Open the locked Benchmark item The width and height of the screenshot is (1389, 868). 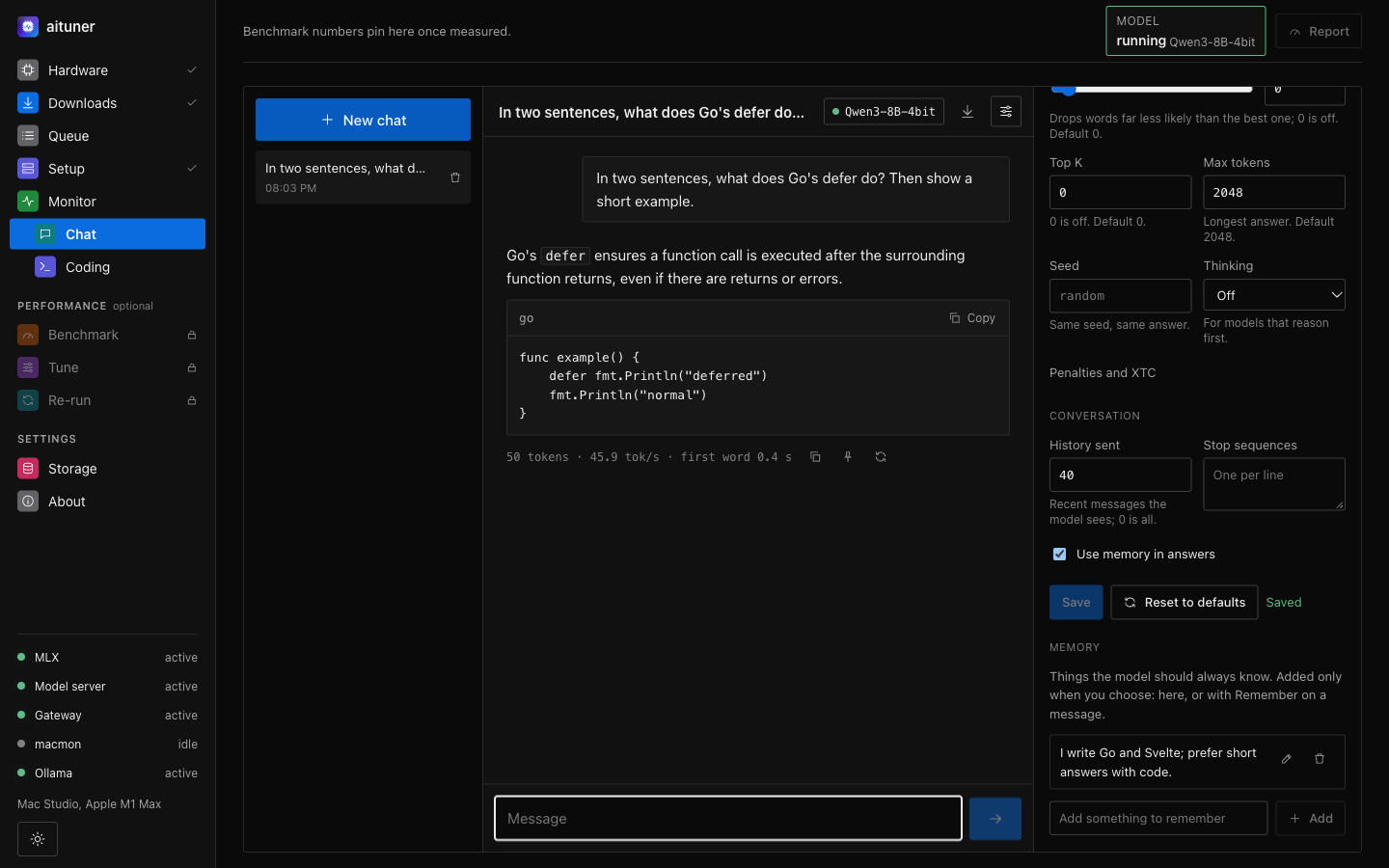tap(107, 335)
